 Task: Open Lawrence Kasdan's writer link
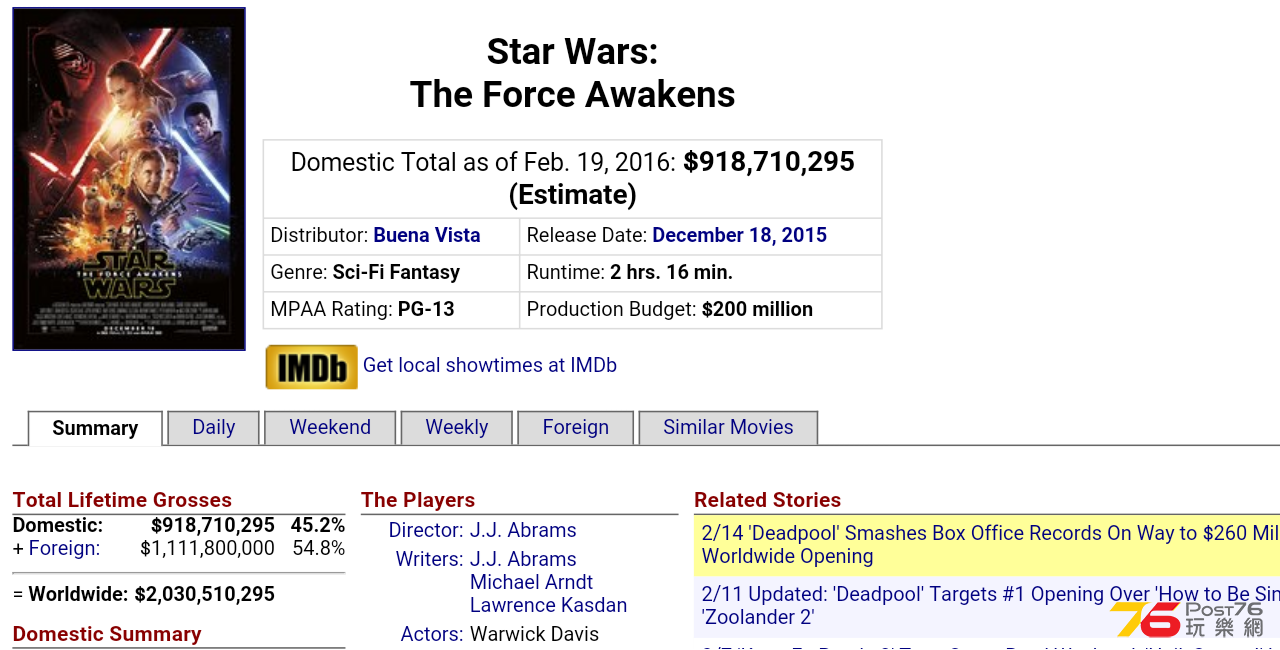click(x=549, y=606)
